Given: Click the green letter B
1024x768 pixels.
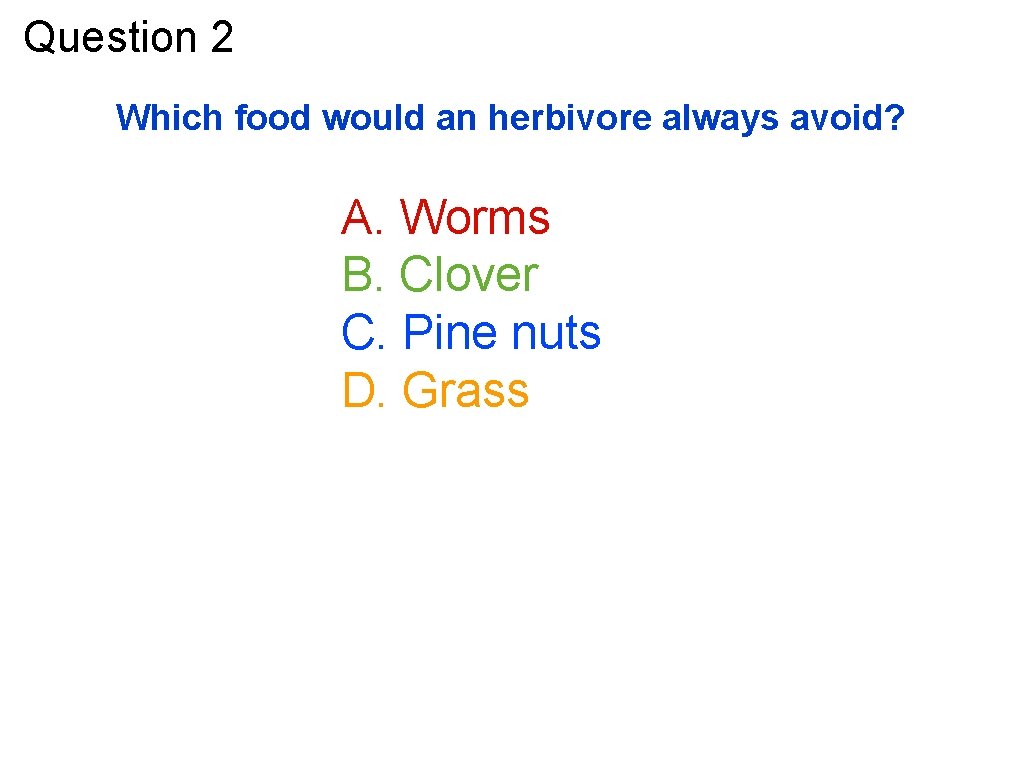Looking at the screenshot, I should coord(359,274).
